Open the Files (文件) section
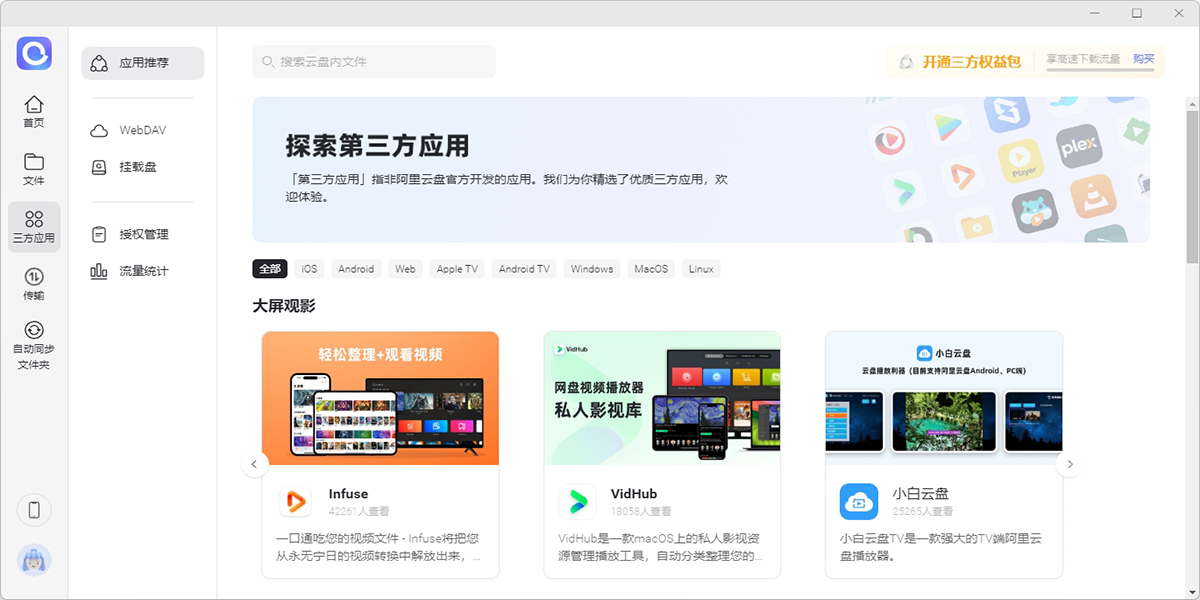 point(34,169)
